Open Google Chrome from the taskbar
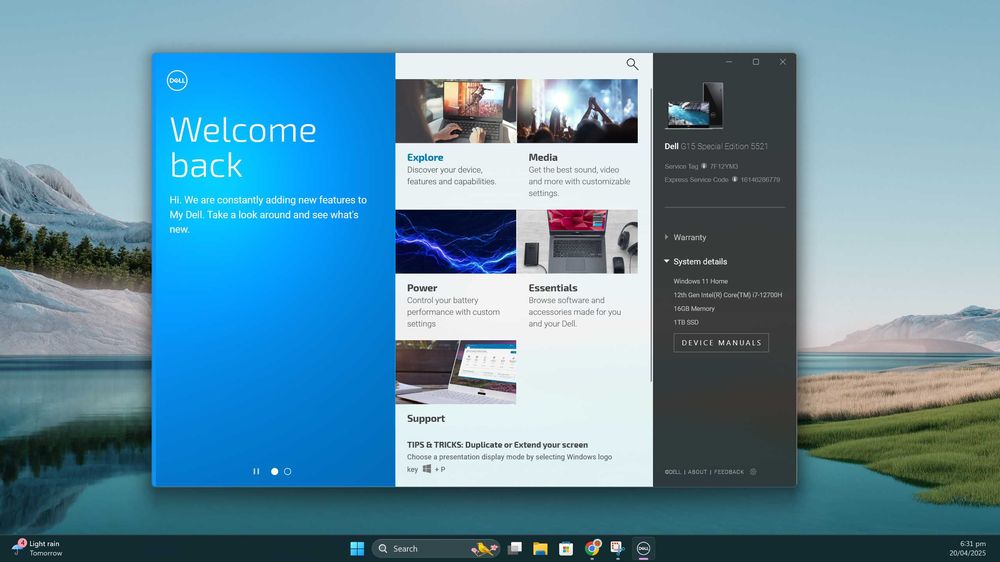 [592, 549]
